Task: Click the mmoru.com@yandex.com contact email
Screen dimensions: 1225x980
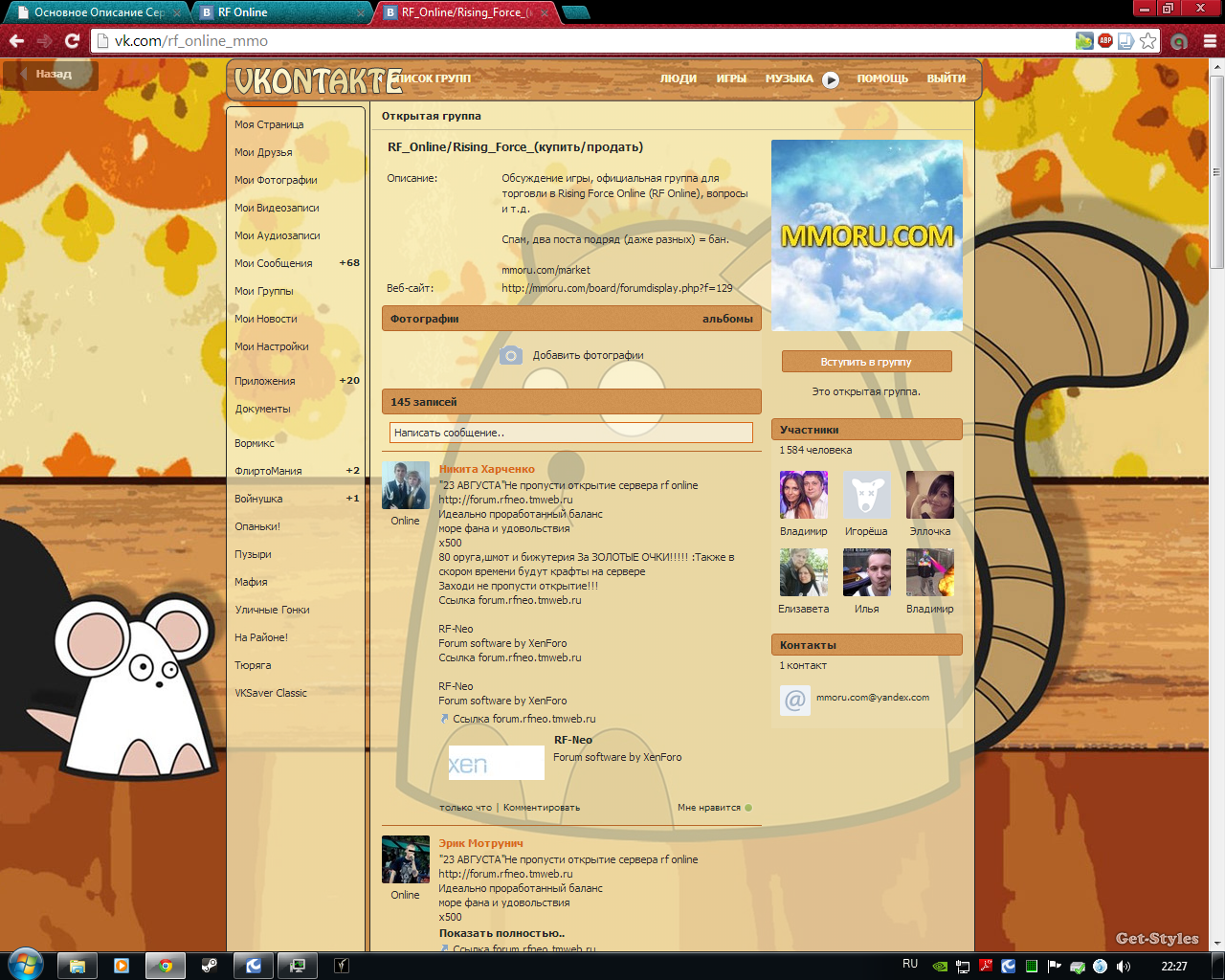Action: (x=873, y=698)
